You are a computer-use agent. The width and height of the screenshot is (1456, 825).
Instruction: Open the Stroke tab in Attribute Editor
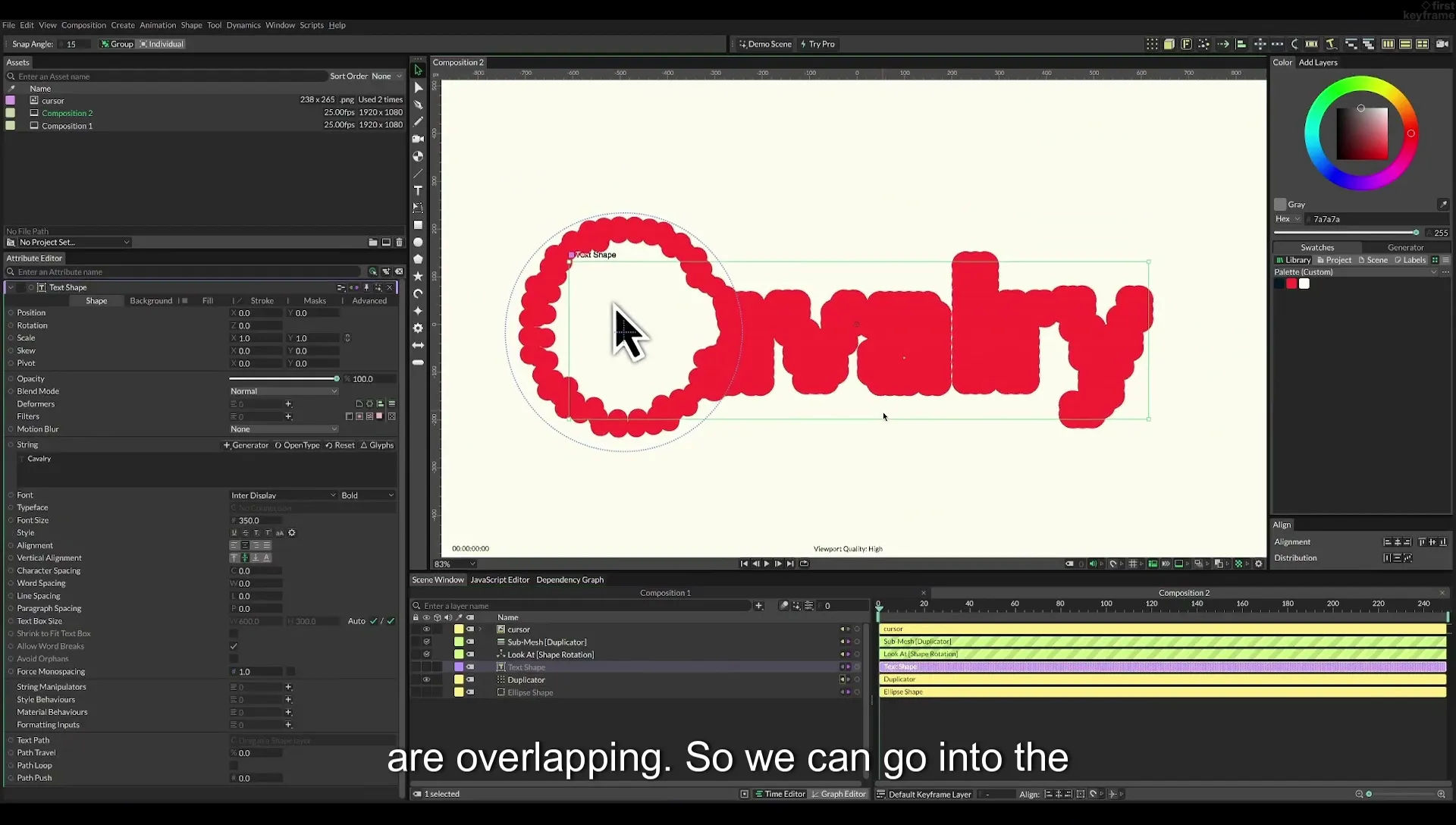click(262, 301)
